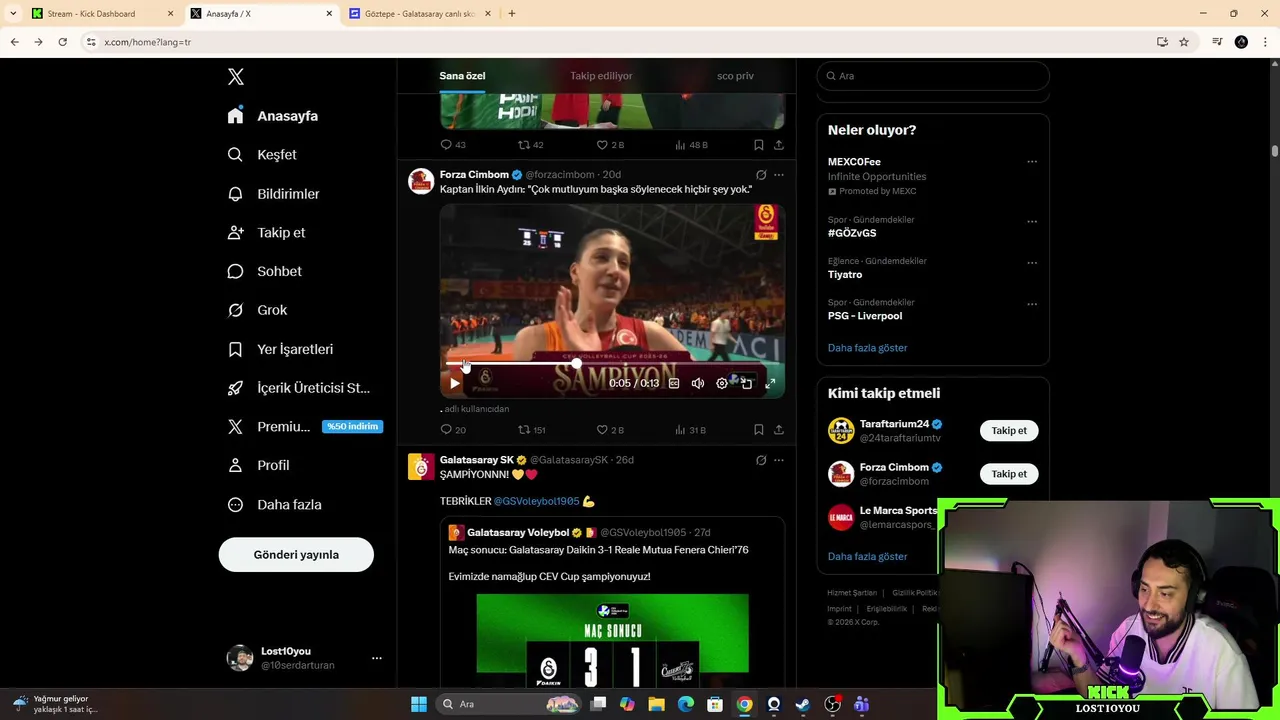Follow Forza Cimbom with Takip et
The height and width of the screenshot is (720, 1280).
(x=1009, y=474)
